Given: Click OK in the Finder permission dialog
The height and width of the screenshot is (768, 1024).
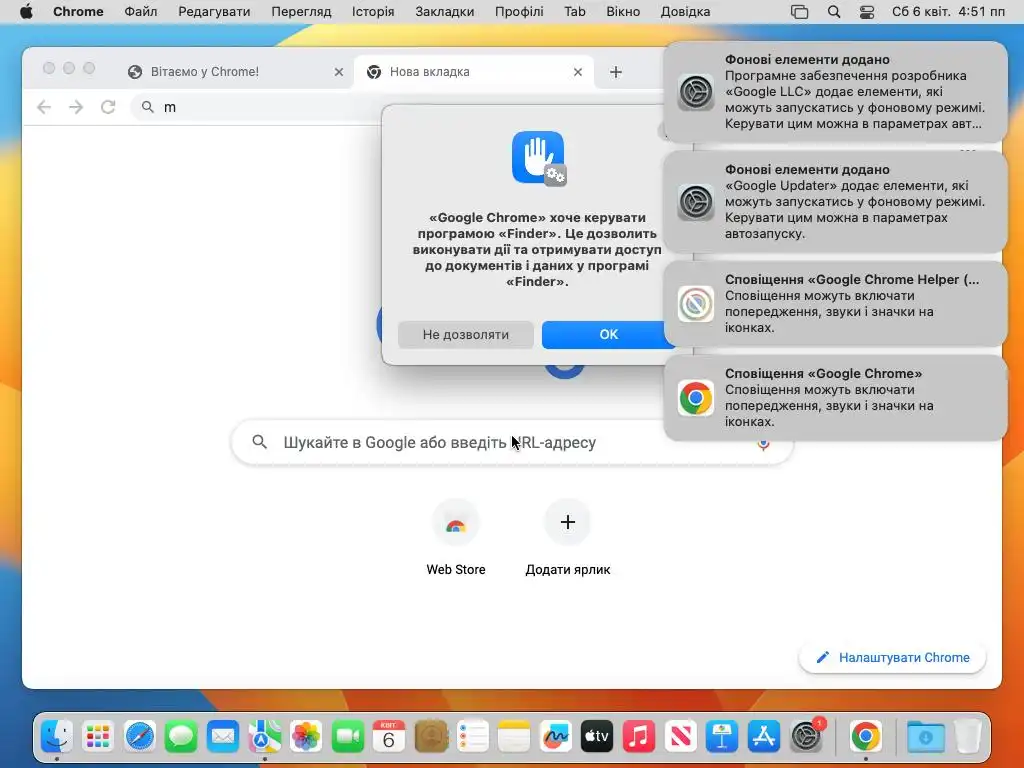Looking at the screenshot, I should coord(609,334).
